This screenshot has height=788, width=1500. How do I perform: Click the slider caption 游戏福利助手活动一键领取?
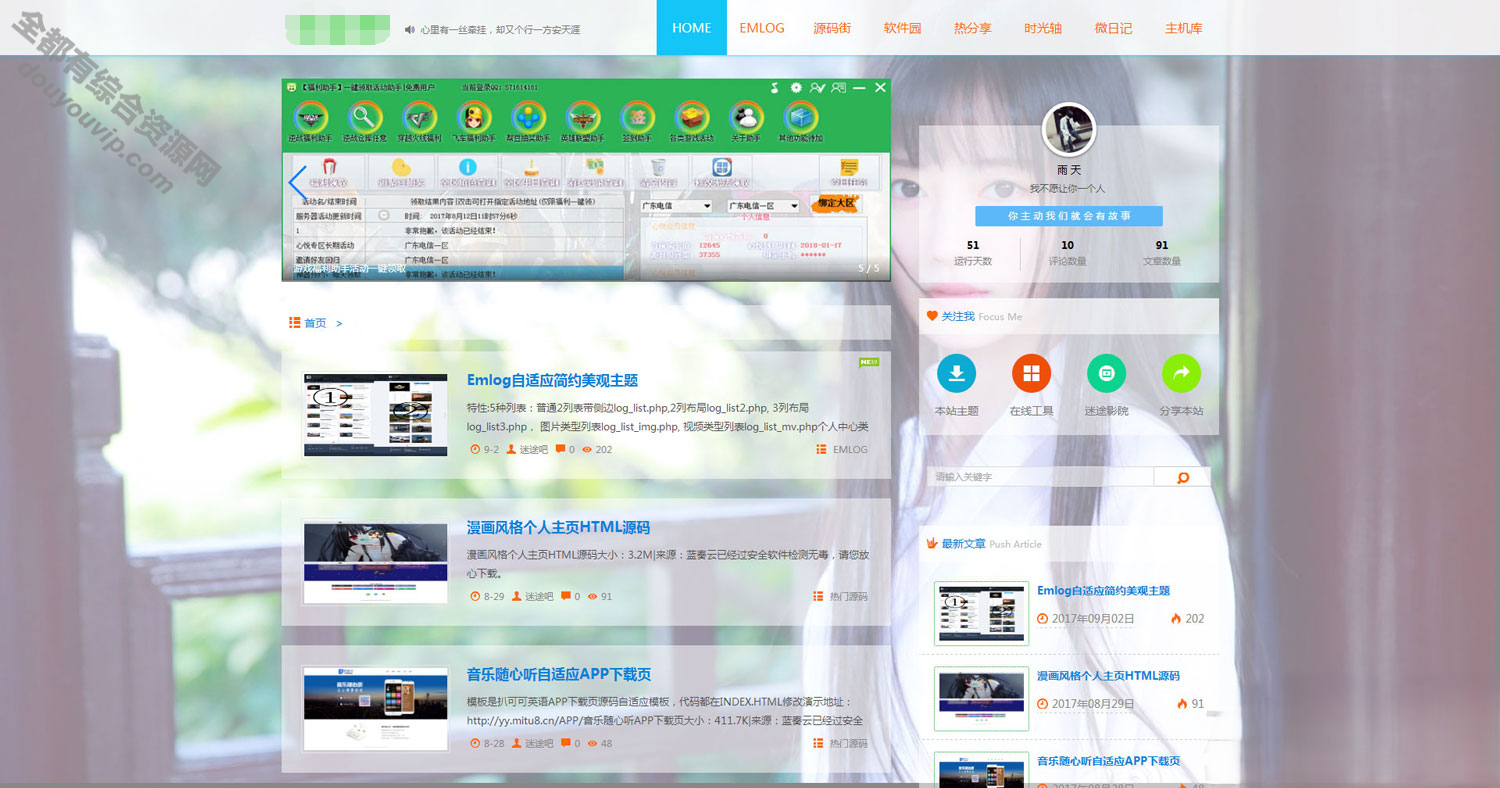[349, 269]
